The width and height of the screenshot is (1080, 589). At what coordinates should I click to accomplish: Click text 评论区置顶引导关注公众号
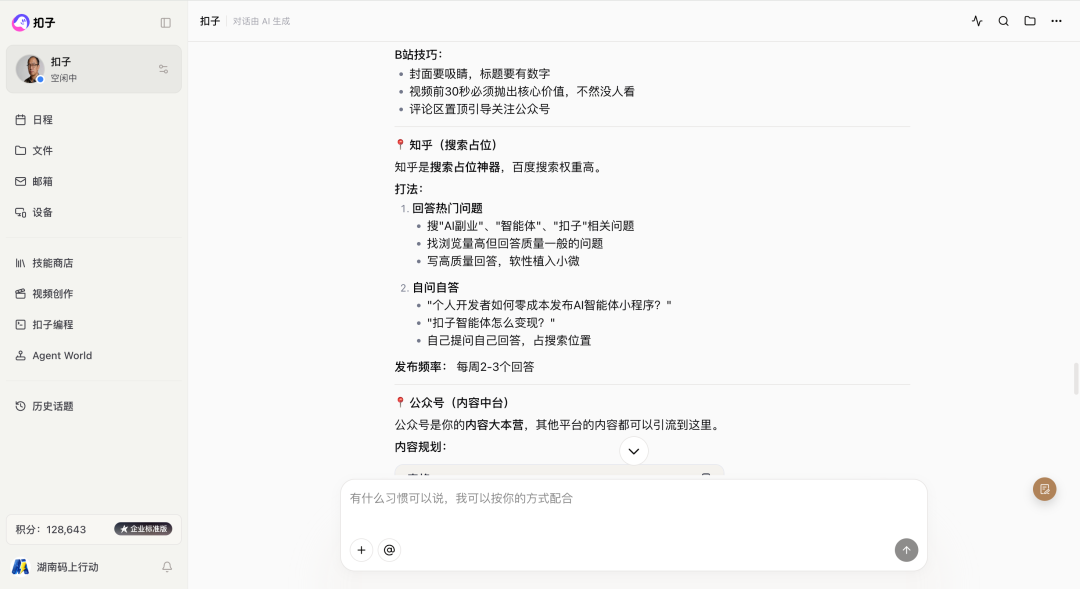479,109
